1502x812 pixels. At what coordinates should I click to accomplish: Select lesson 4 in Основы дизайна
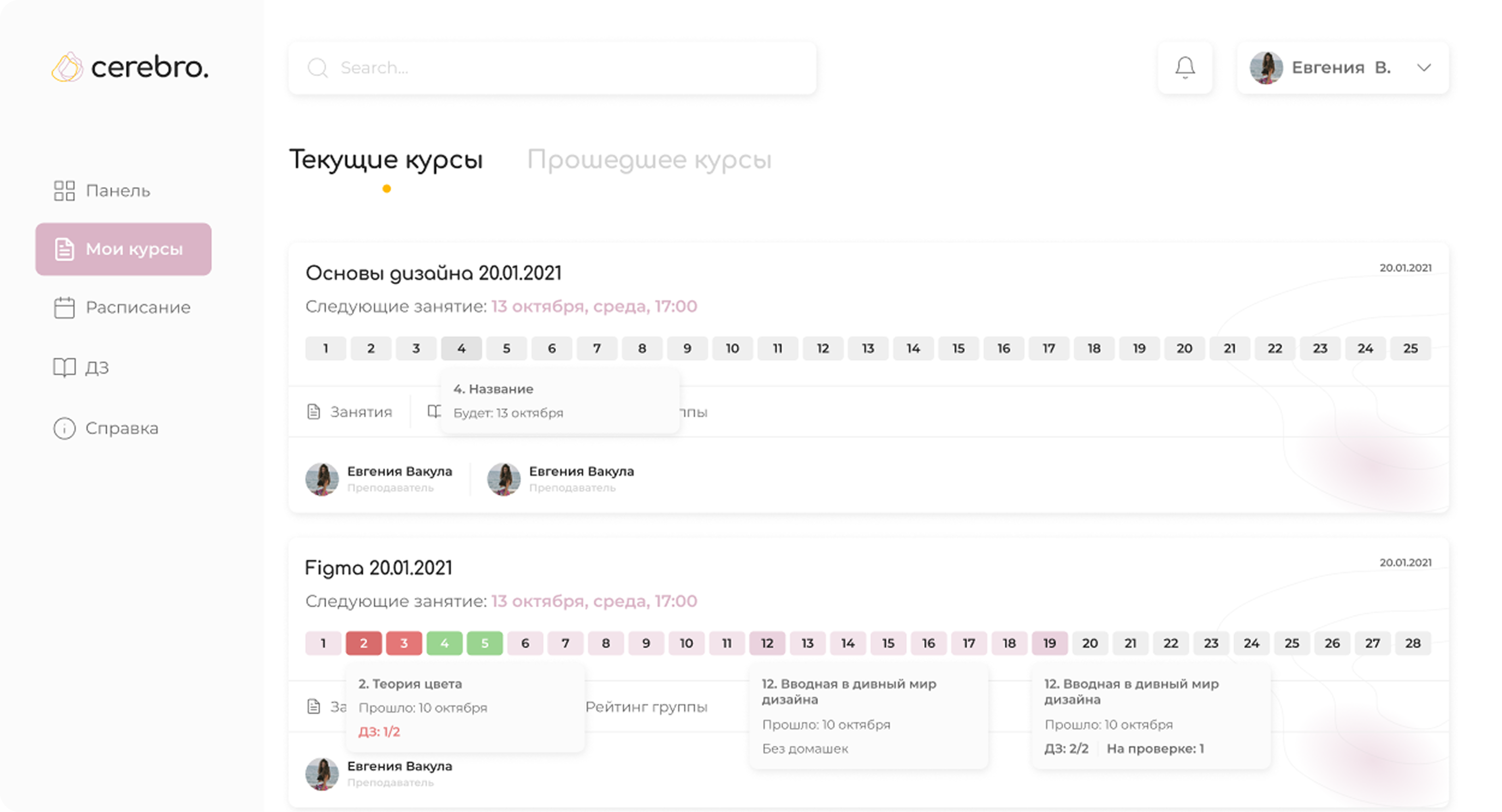pos(461,349)
